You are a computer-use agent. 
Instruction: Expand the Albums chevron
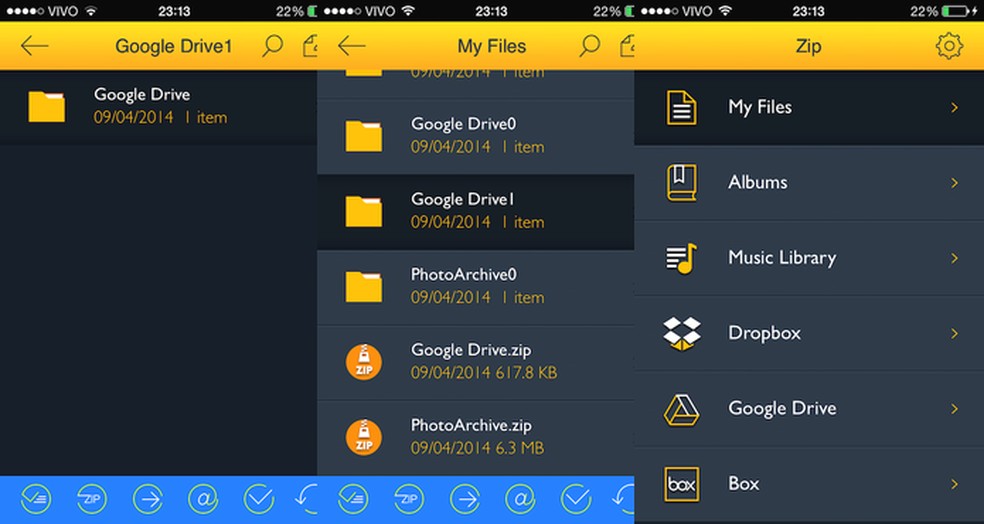[955, 183]
